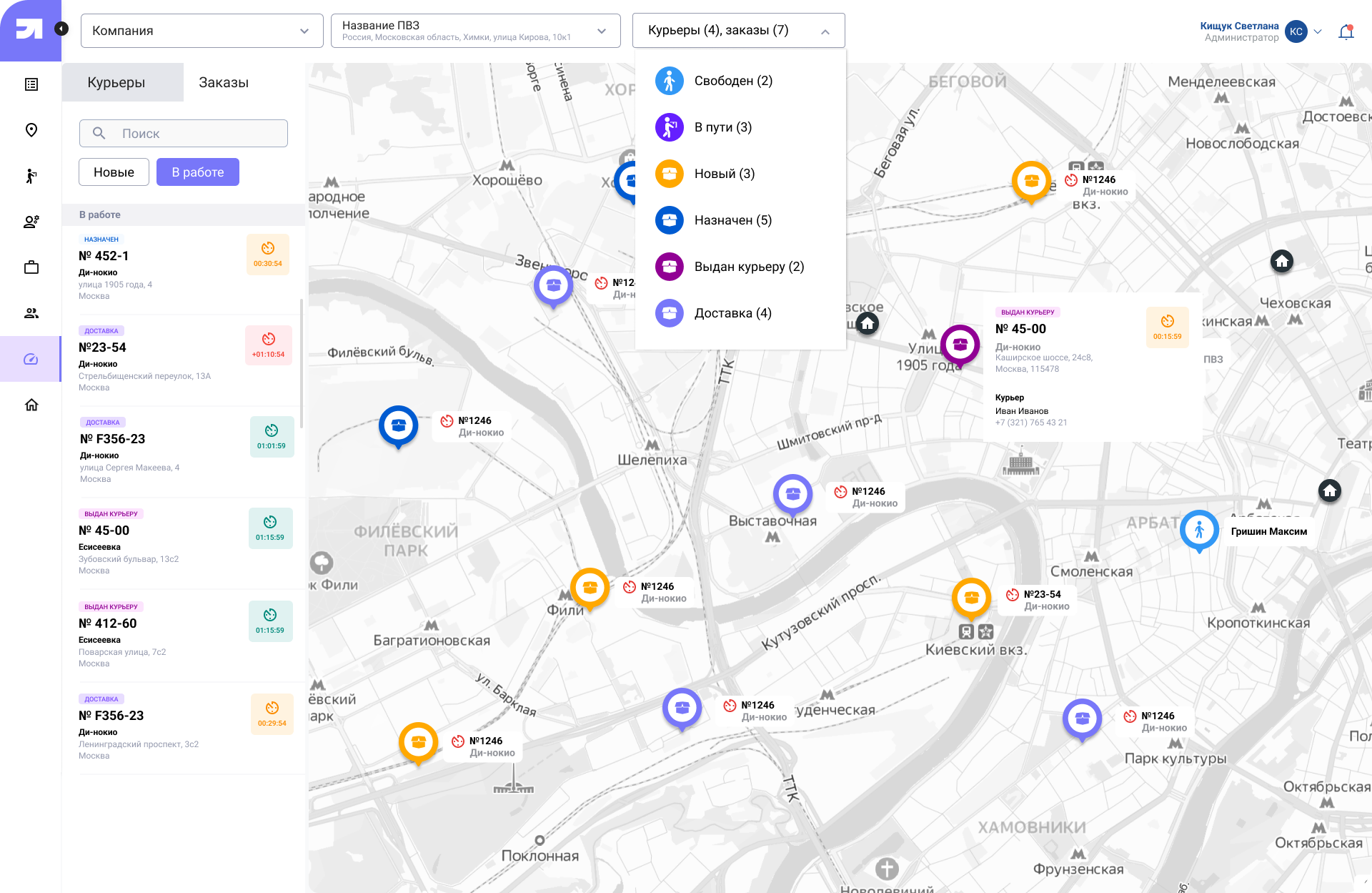Click courier Гришин Максим map marker
The image size is (1372, 893).
point(1199,530)
